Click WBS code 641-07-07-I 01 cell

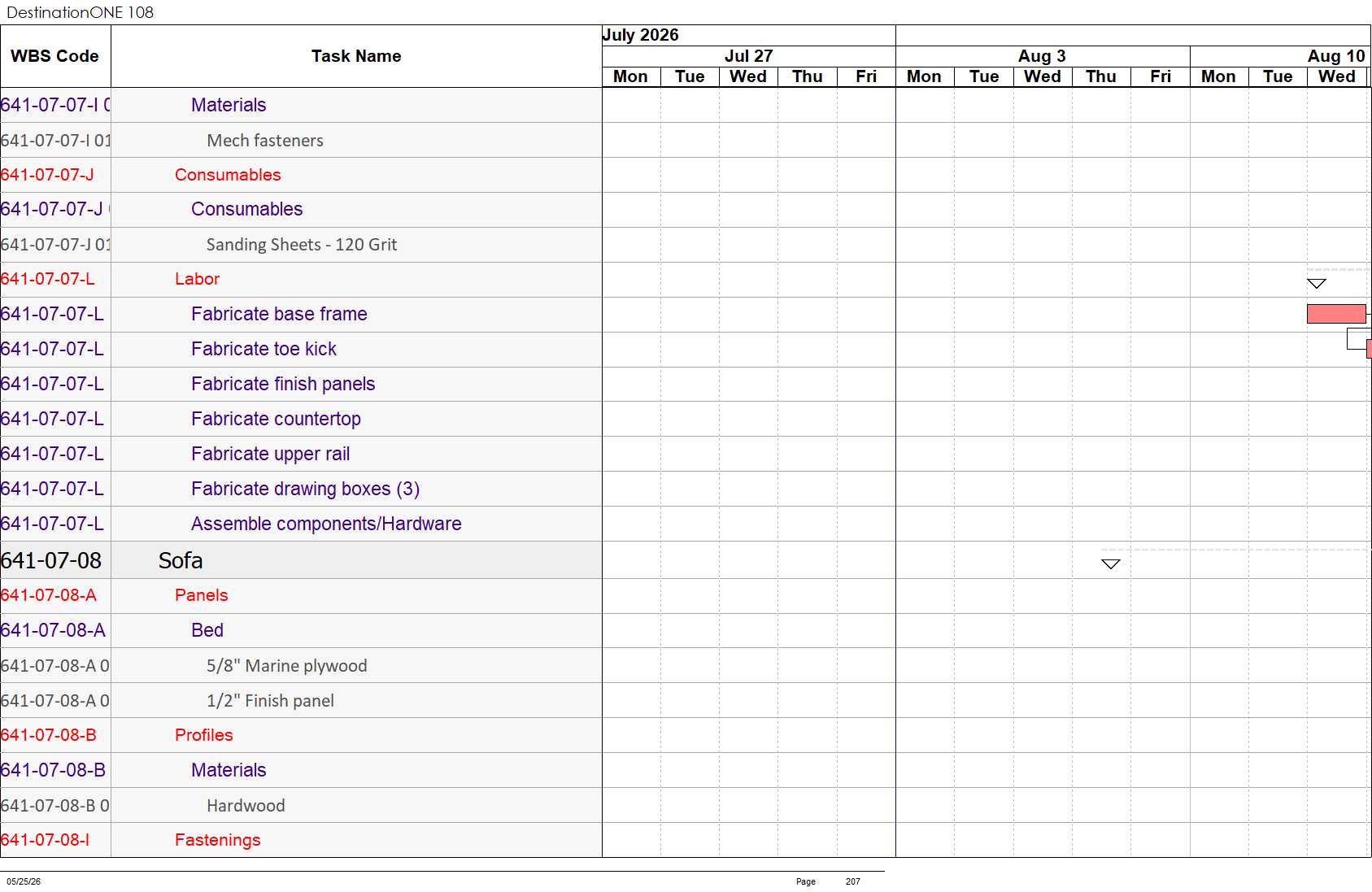pyautogui.click(x=55, y=141)
